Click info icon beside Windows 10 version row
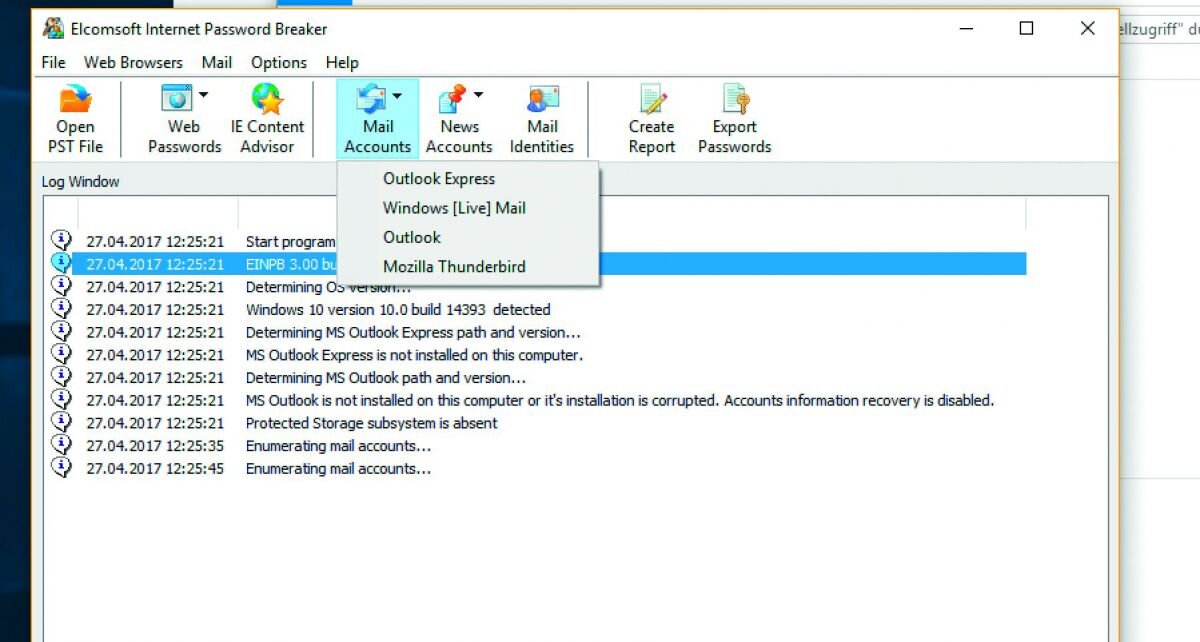The height and width of the screenshot is (642, 1200). click(61, 309)
